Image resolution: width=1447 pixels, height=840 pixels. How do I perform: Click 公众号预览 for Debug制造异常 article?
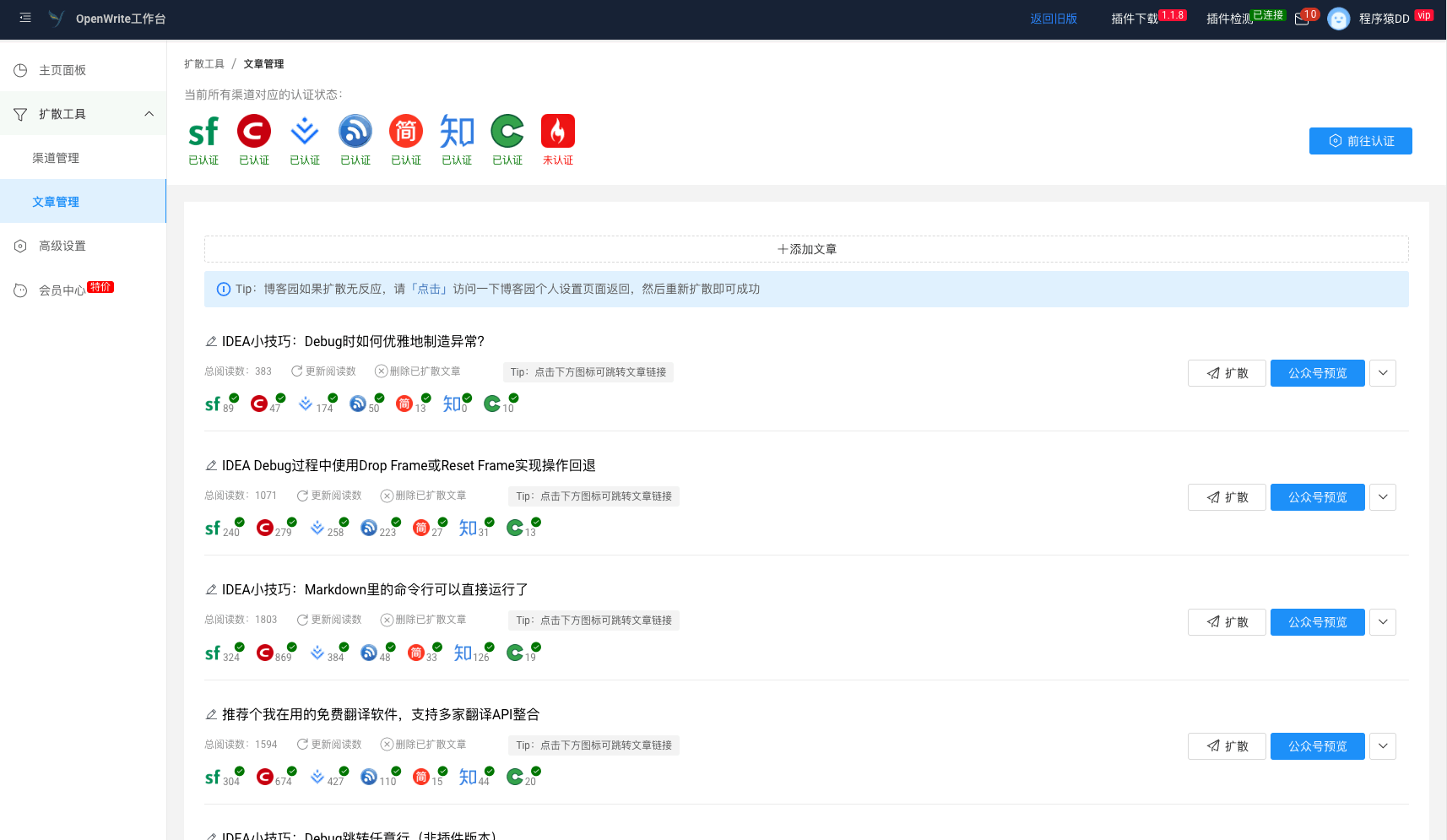click(1318, 373)
